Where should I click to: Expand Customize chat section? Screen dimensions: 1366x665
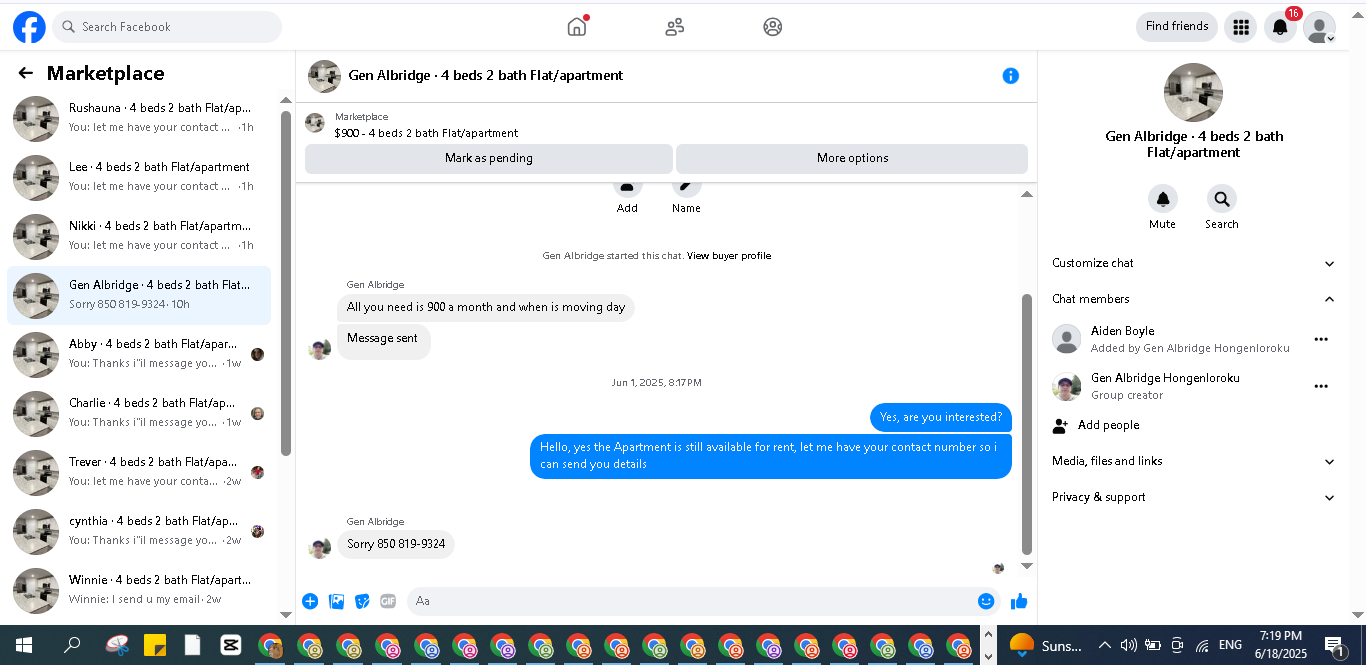1194,263
